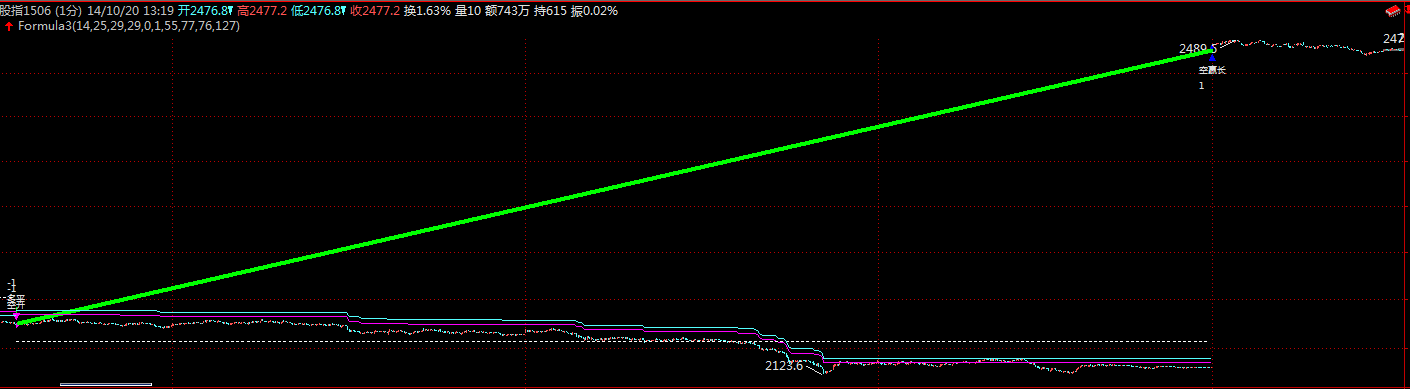Image resolution: width=1410 pixels, height=389 pixels.
Task: Click the horizontal scrollbar thumb at bottom
Action: click(x=106, y=384)
